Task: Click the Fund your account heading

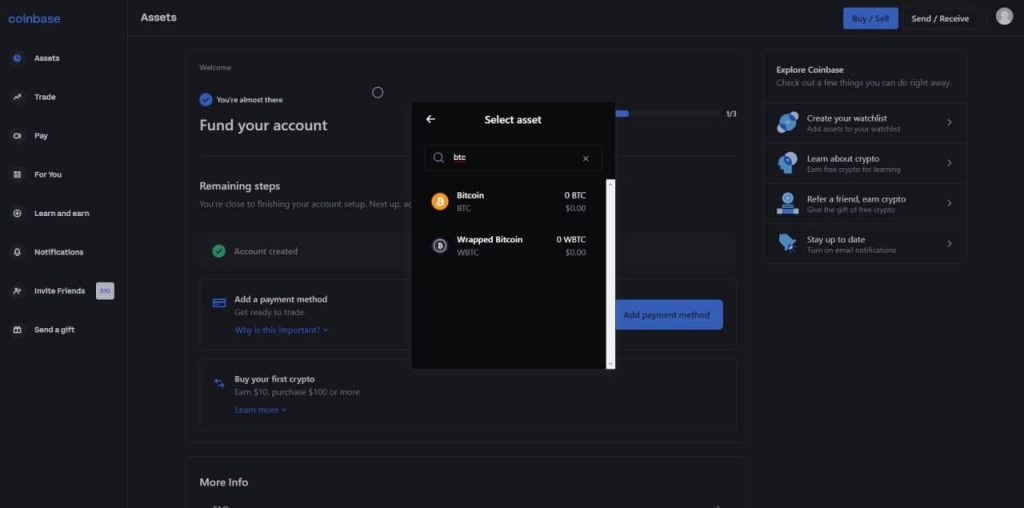Action: pos(263,125)
